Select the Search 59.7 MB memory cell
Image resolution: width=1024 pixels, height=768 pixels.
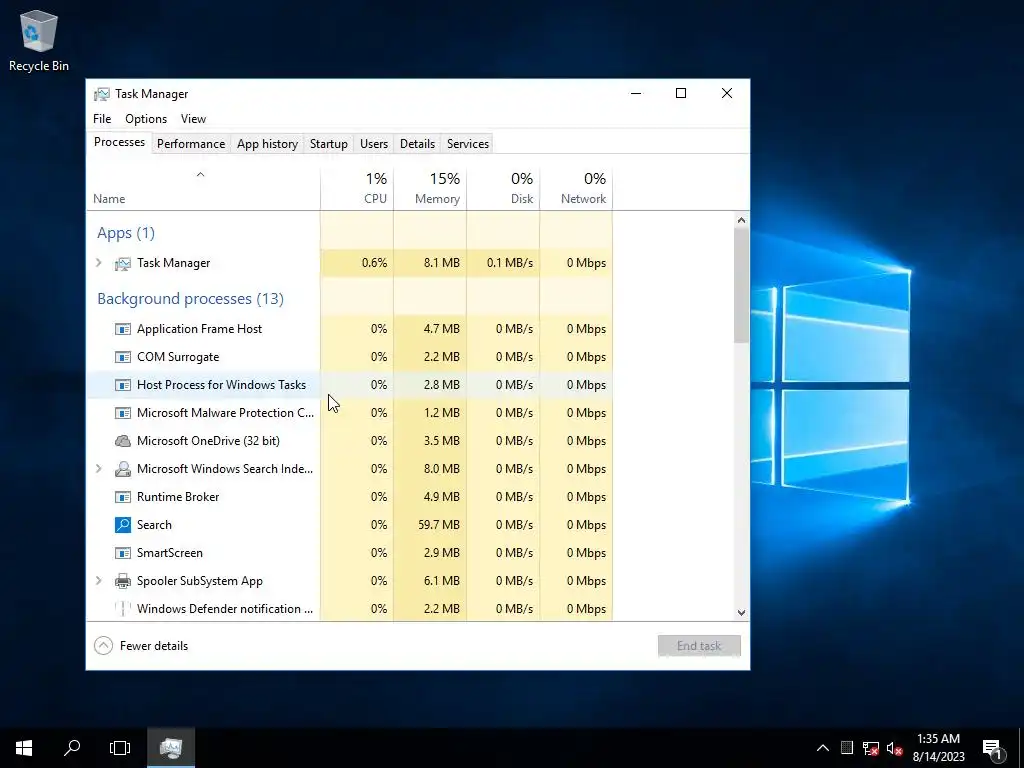click(430, 525)
